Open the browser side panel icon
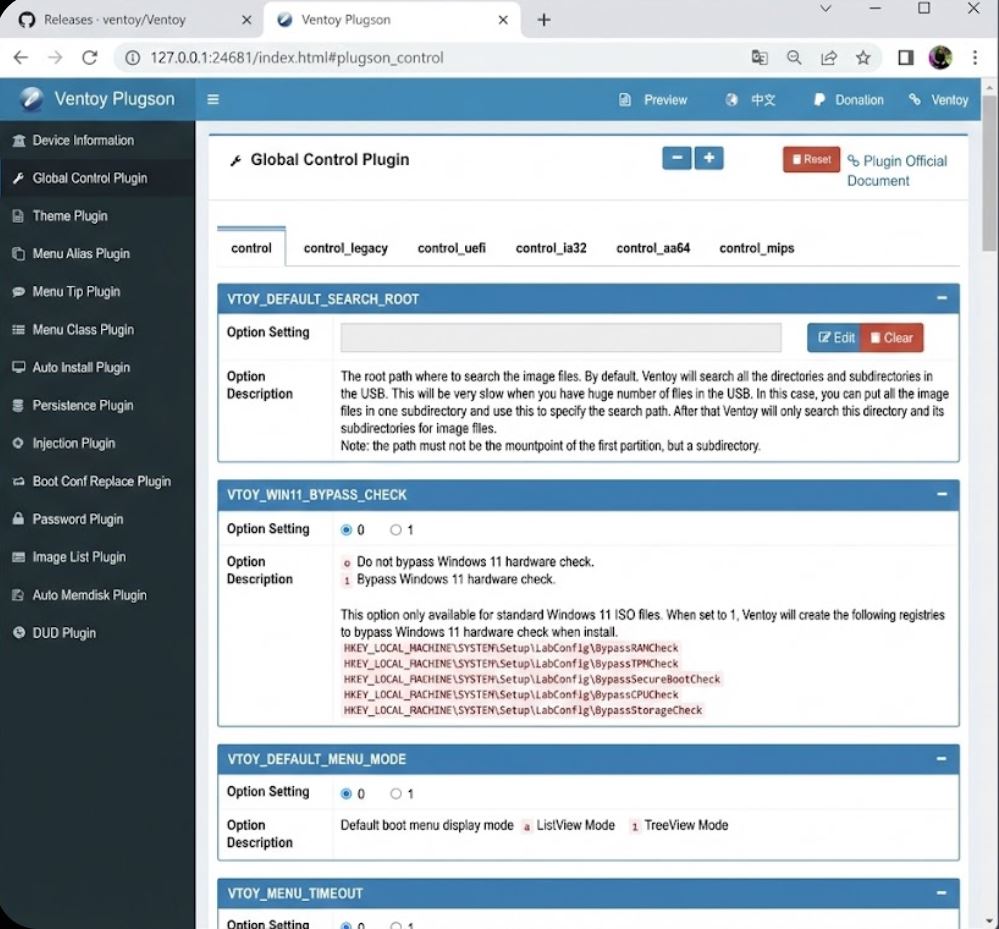 [x=905, y=57]
